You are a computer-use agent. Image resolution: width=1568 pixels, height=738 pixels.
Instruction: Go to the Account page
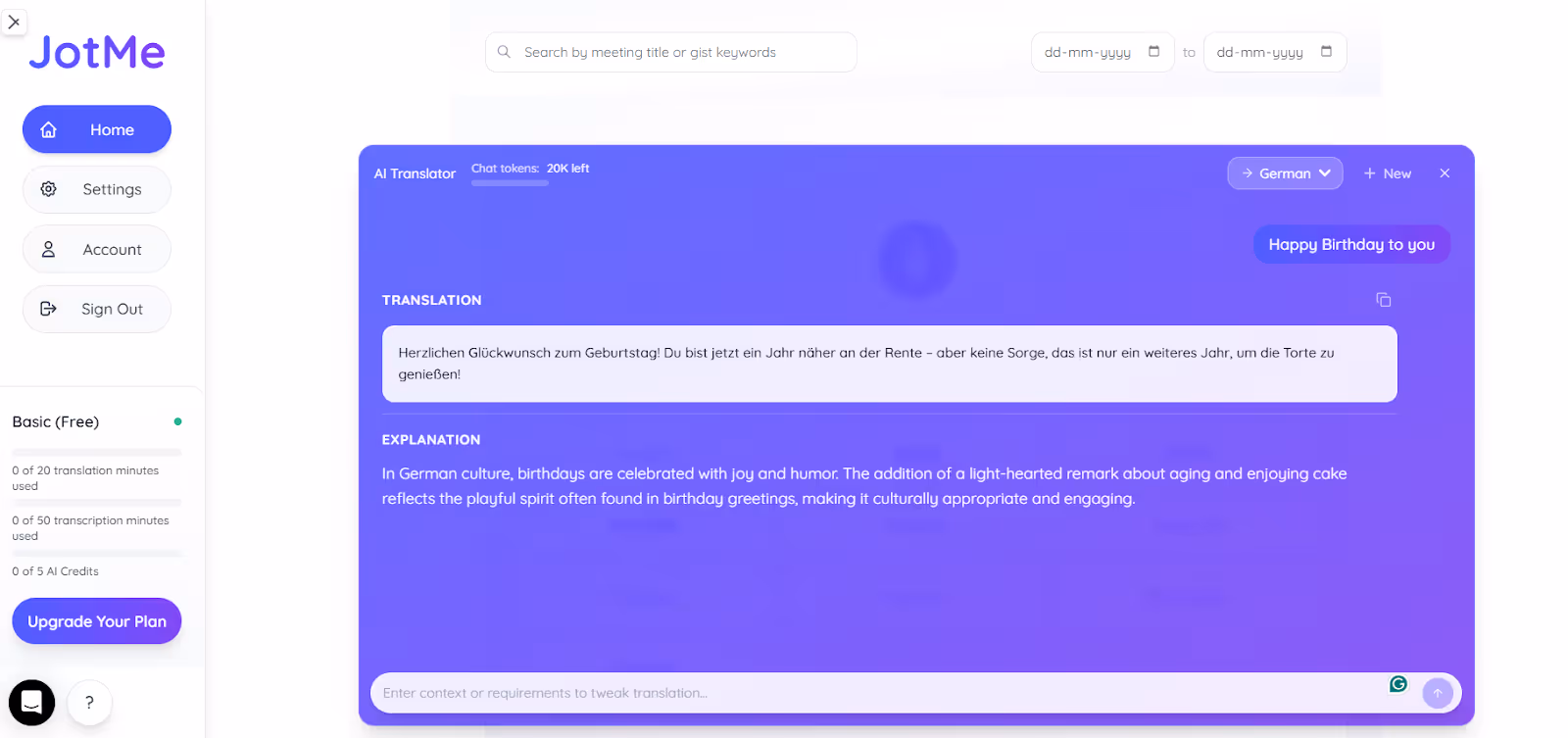click(x=97, y=249)
